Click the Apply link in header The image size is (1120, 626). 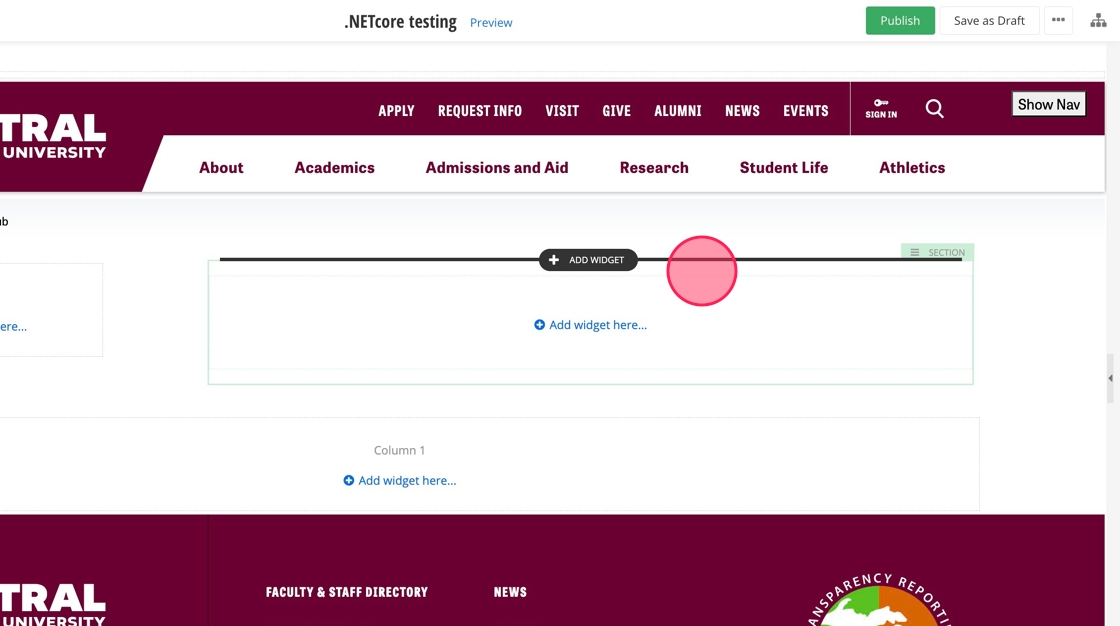pos(396,111)
